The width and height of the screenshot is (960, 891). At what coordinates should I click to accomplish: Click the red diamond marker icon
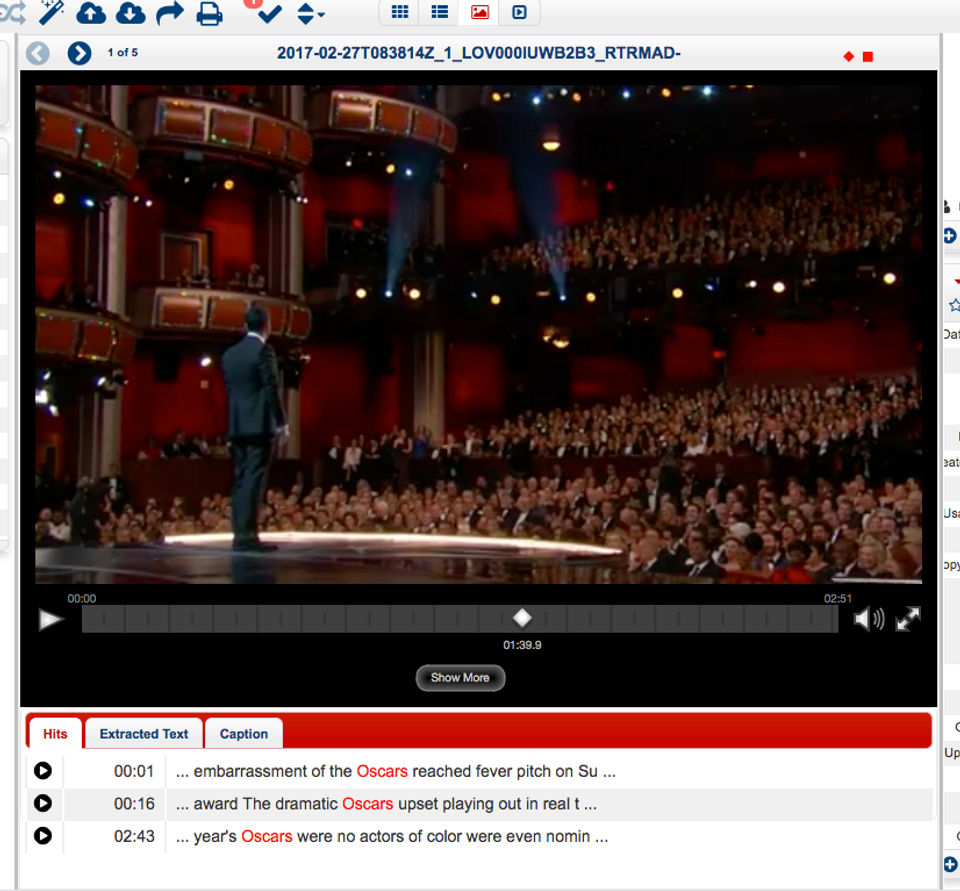coord(849,56)
